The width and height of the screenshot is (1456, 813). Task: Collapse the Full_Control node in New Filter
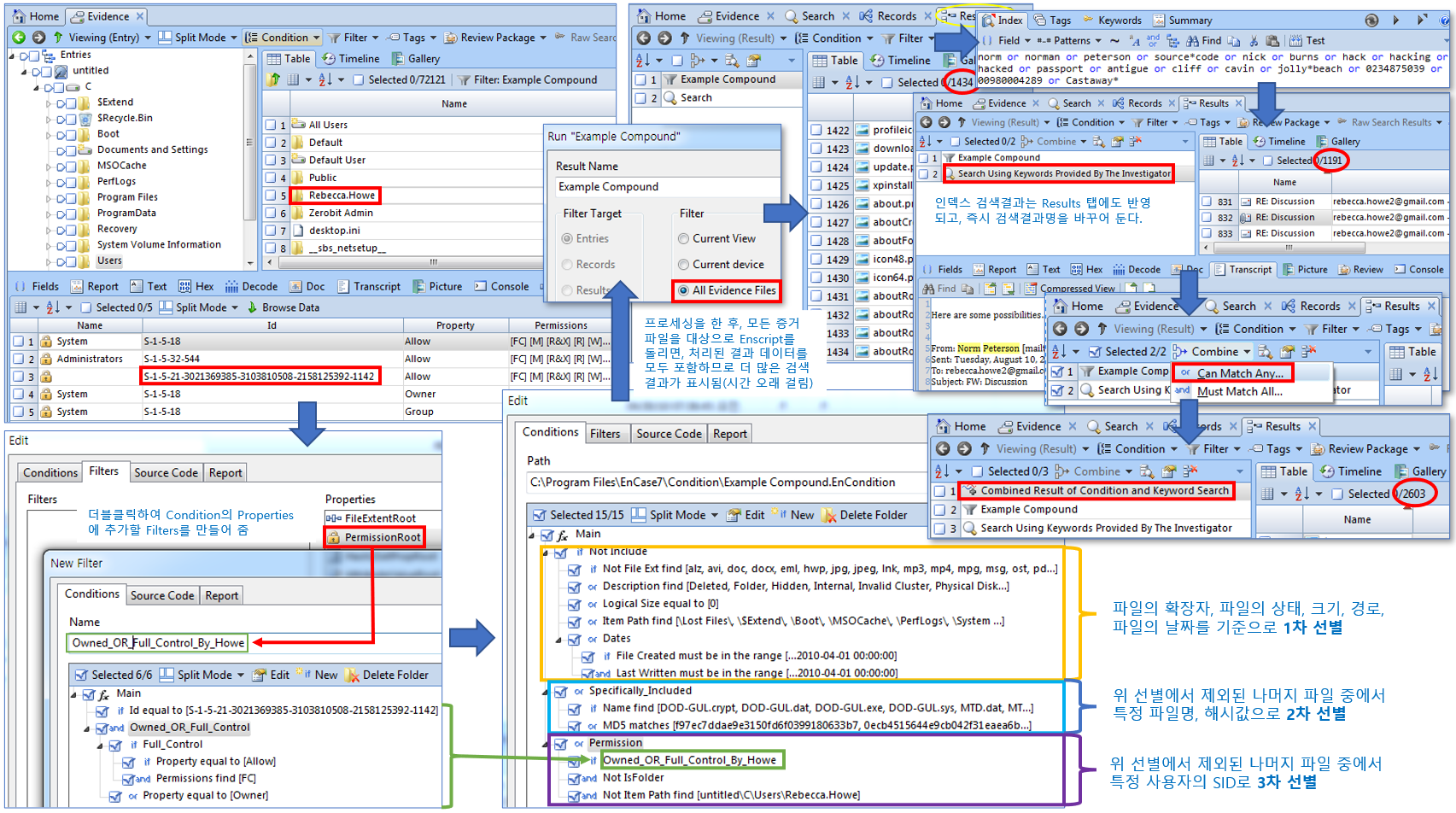pyautogui.click(x=101, y=745)
